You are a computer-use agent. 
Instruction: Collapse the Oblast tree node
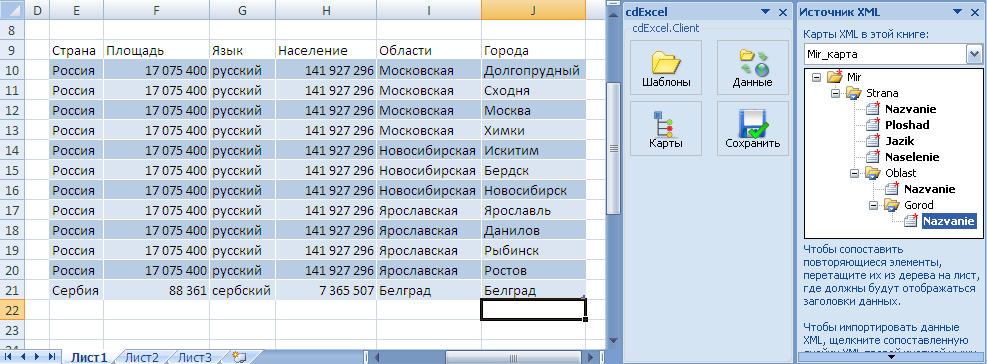[x=854, y=173]
